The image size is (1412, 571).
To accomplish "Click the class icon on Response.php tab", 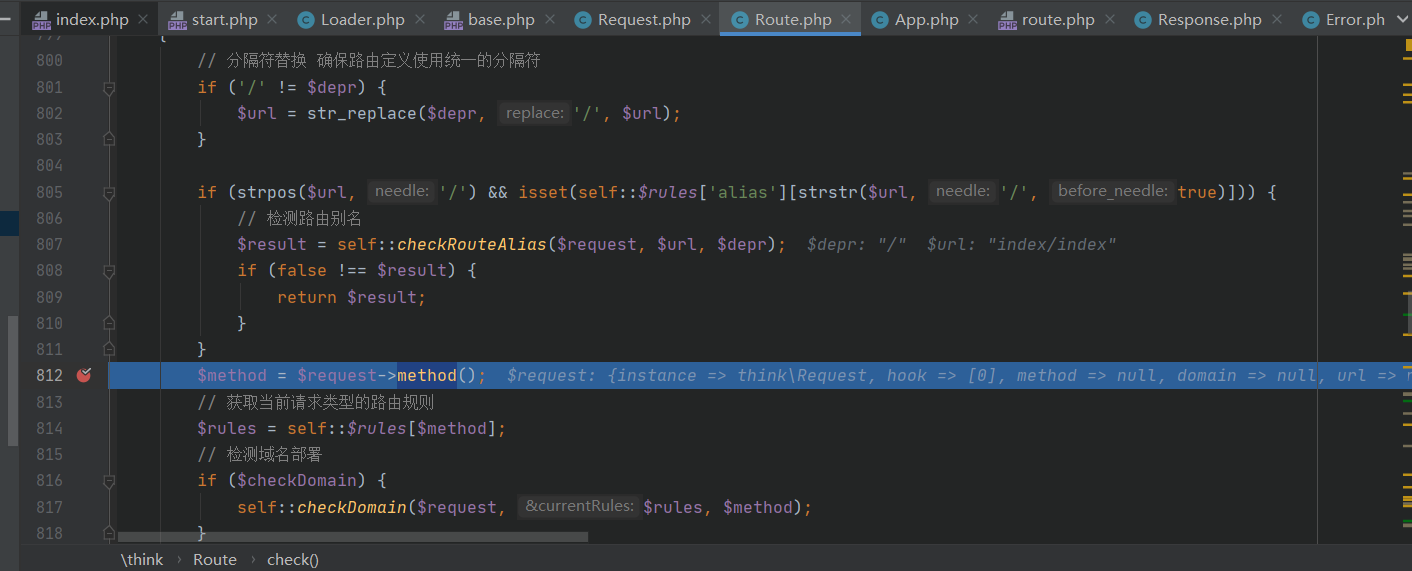I will (1142, 20).
